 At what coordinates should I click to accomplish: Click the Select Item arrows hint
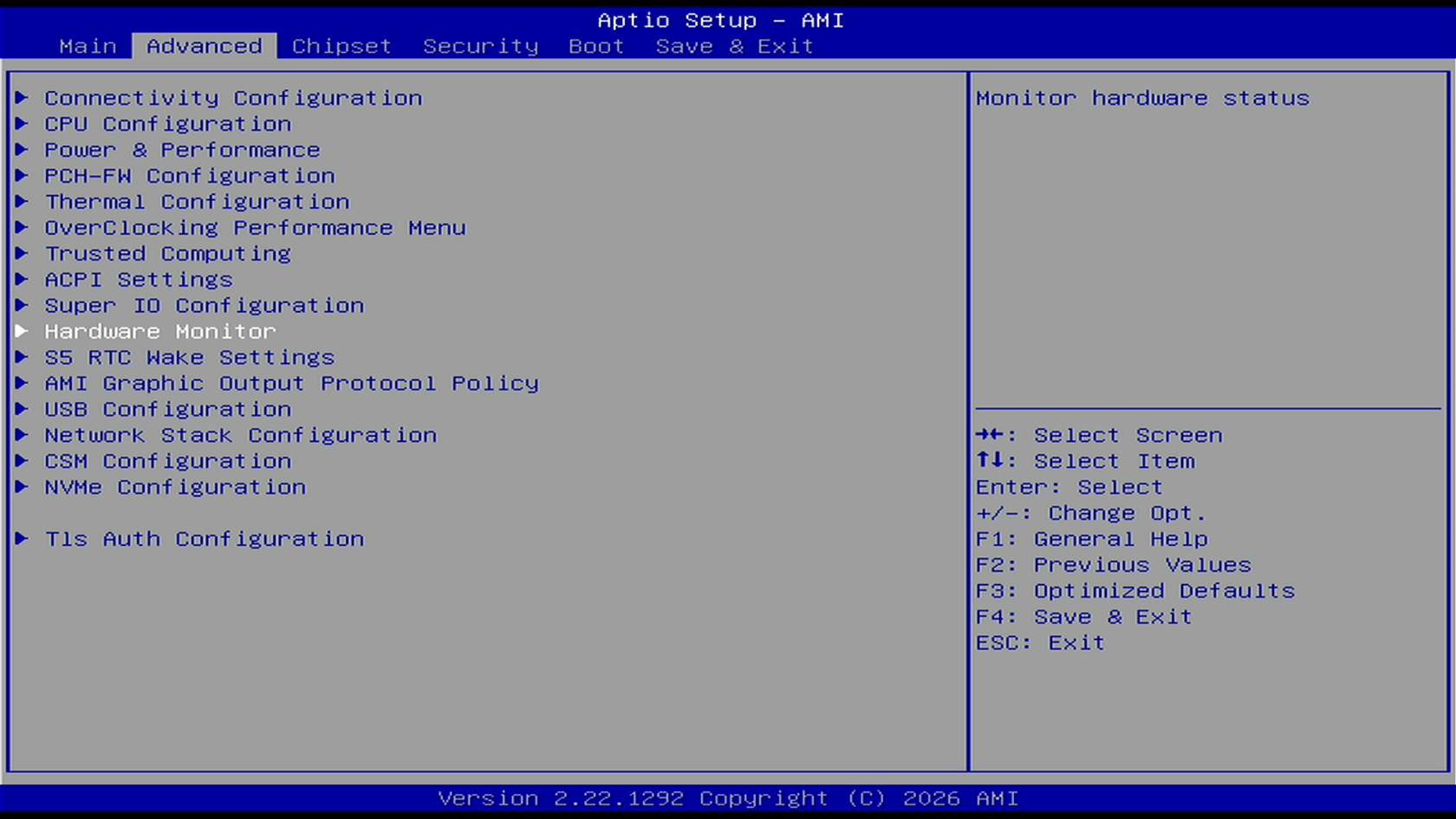tap(1085, 462)
